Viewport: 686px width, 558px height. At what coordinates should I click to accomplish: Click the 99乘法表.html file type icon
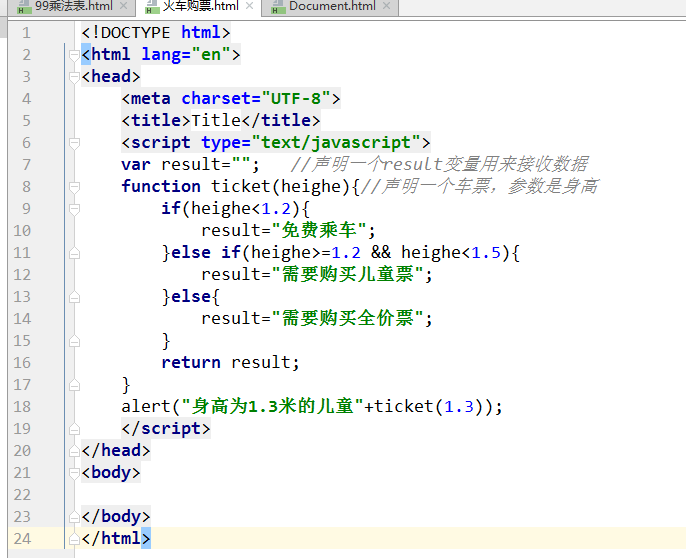click(x=24, y=7)
